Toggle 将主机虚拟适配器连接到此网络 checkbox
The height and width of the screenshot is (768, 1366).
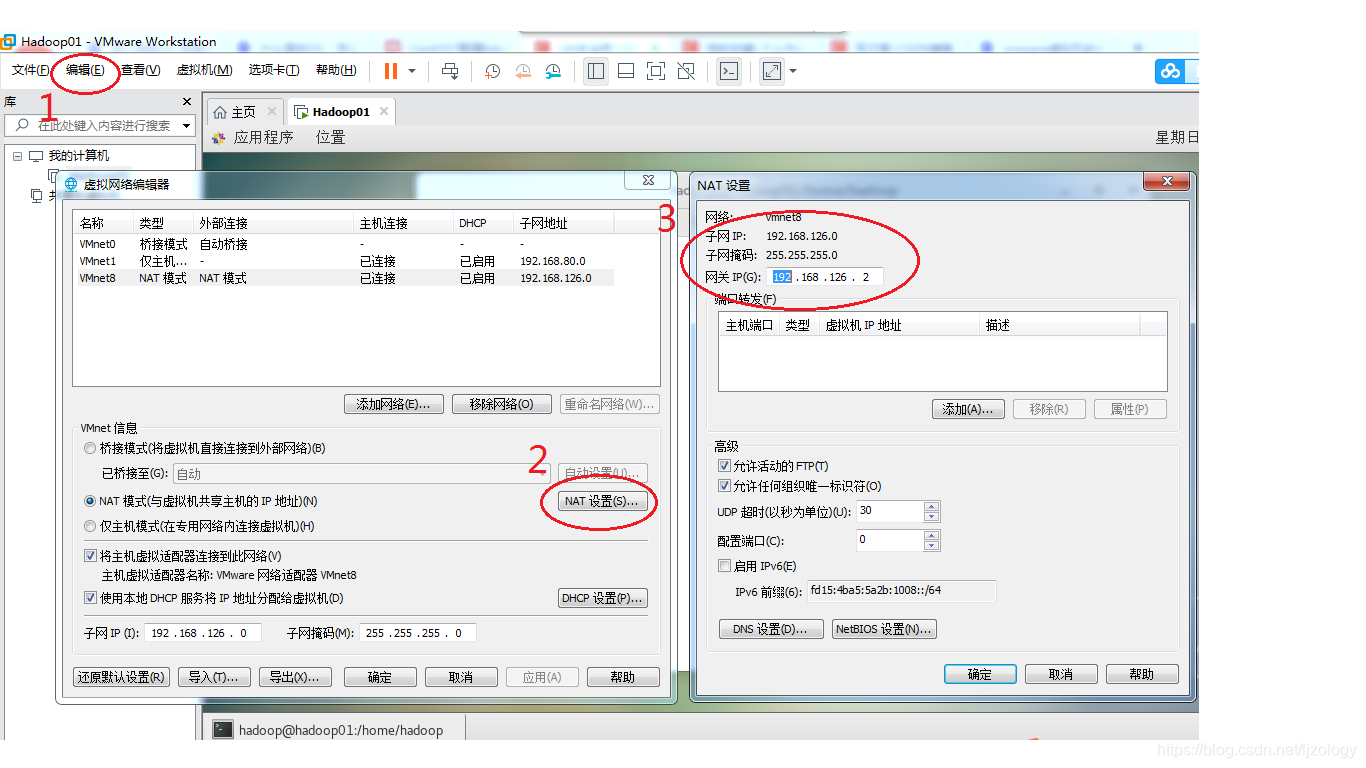click(91, 556)
